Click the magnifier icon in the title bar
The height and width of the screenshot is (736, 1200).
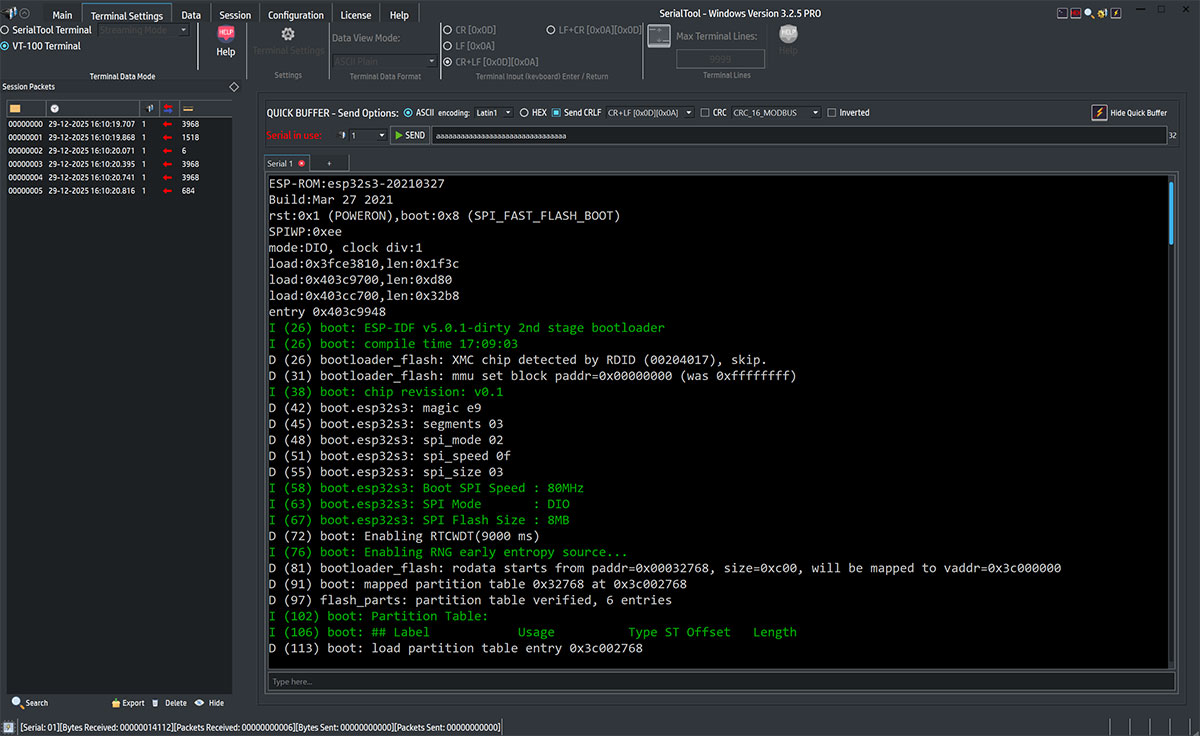[x=1089, y=14]
